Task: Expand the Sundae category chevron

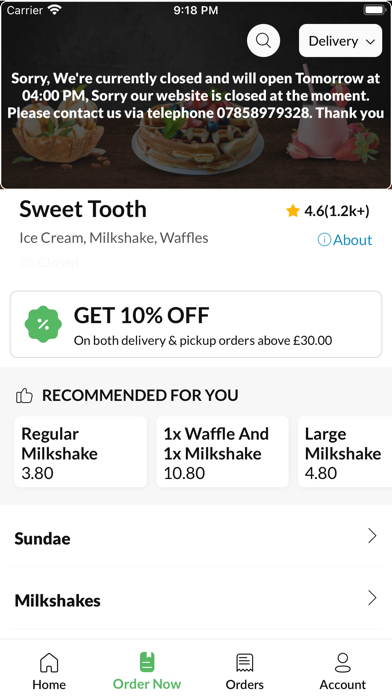Action: (372, 536)
